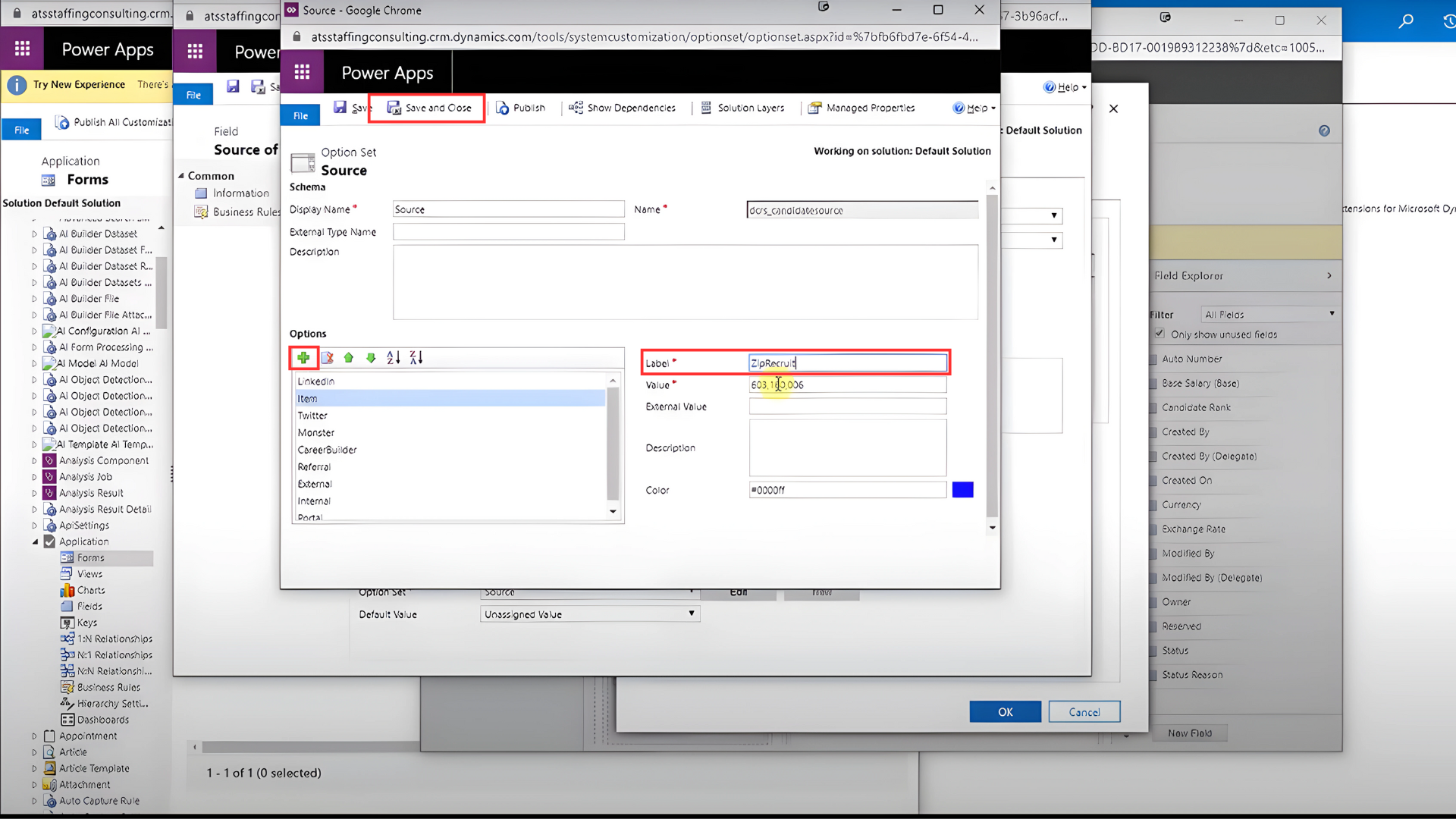The width and height of the screenshot is (1456, 819).
Task: Select Forms under Application in tree
Action: pyautogui.click(x=90, y=558)
